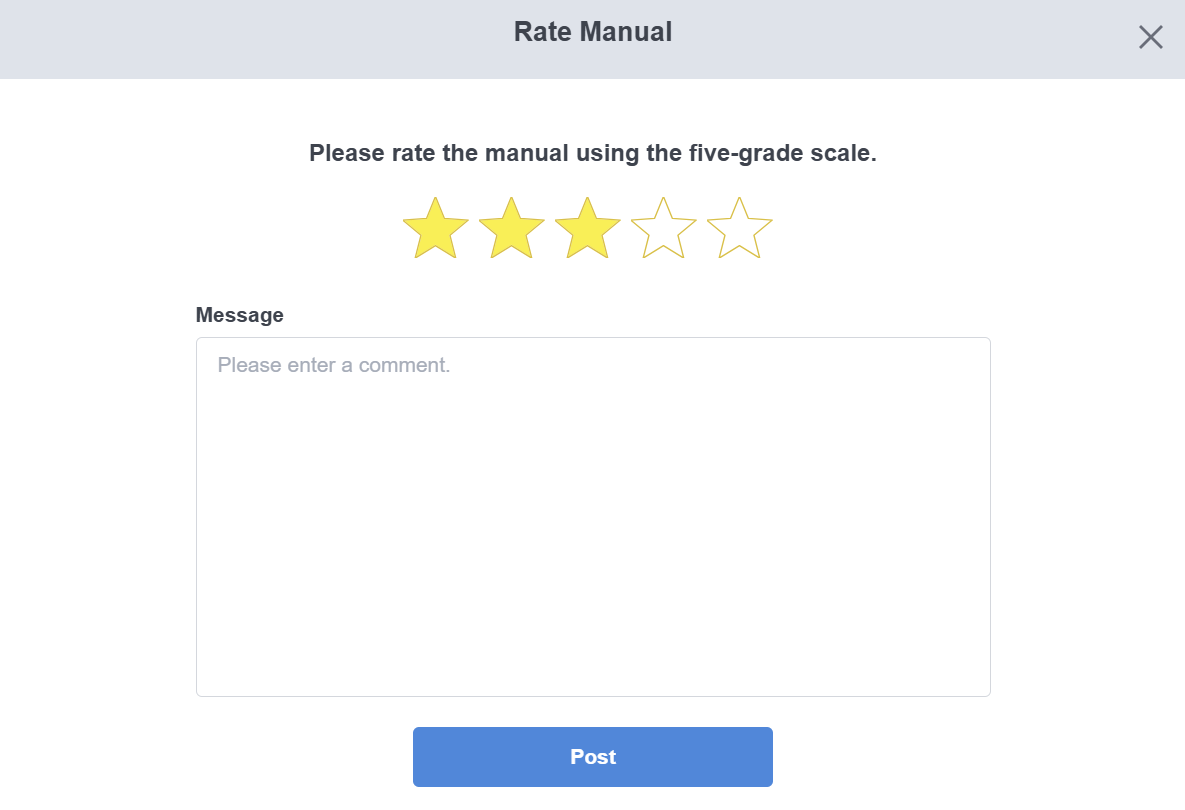Click the Message field label

pos(240,315)
